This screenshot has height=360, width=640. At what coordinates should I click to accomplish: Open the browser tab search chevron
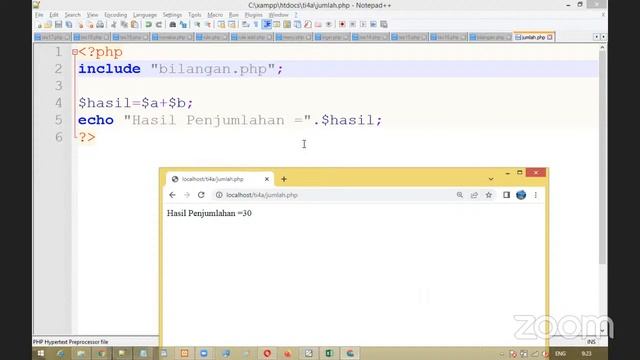(x=491, y=179)
